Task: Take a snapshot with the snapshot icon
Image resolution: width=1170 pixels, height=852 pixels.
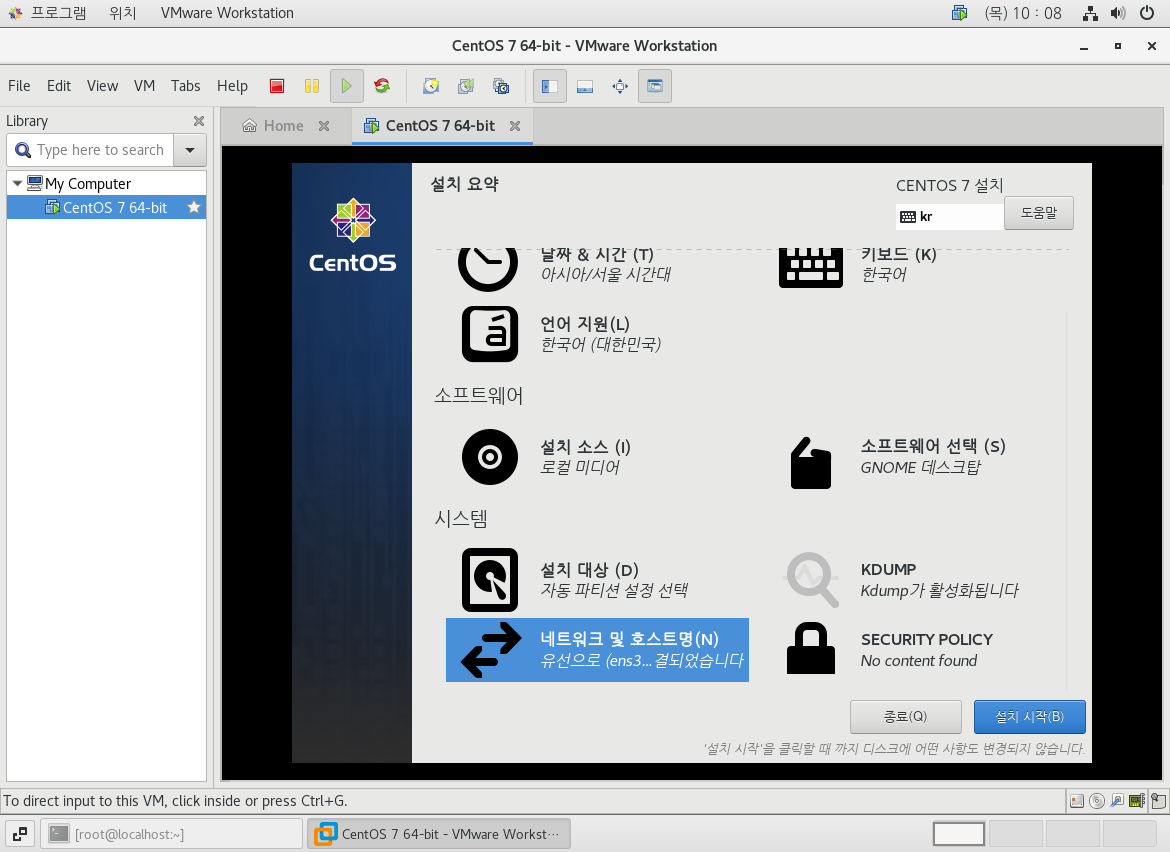Action: tap(431, 86)
